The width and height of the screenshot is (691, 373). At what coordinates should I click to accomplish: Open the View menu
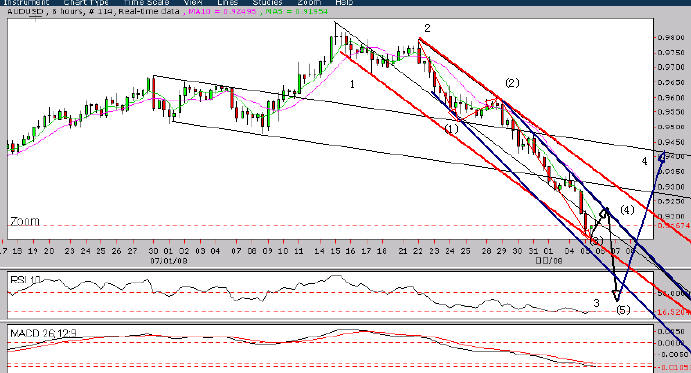193,2
